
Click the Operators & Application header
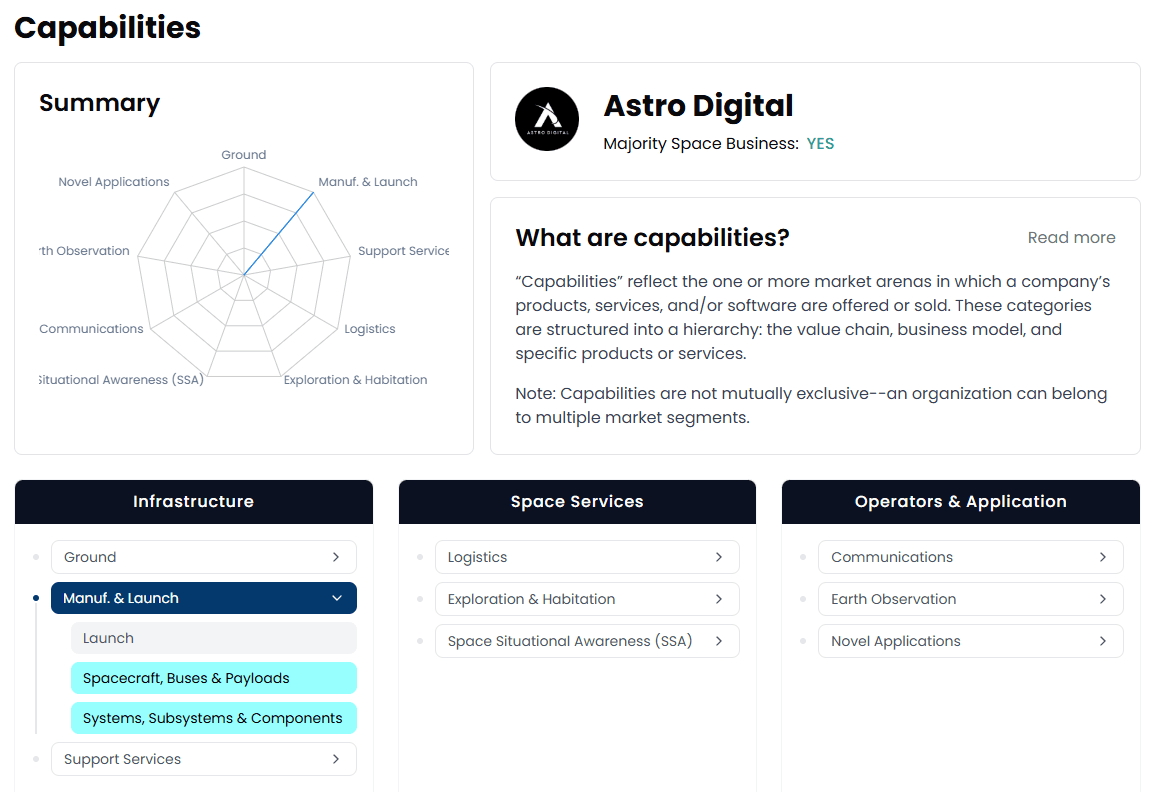(960, 502)
